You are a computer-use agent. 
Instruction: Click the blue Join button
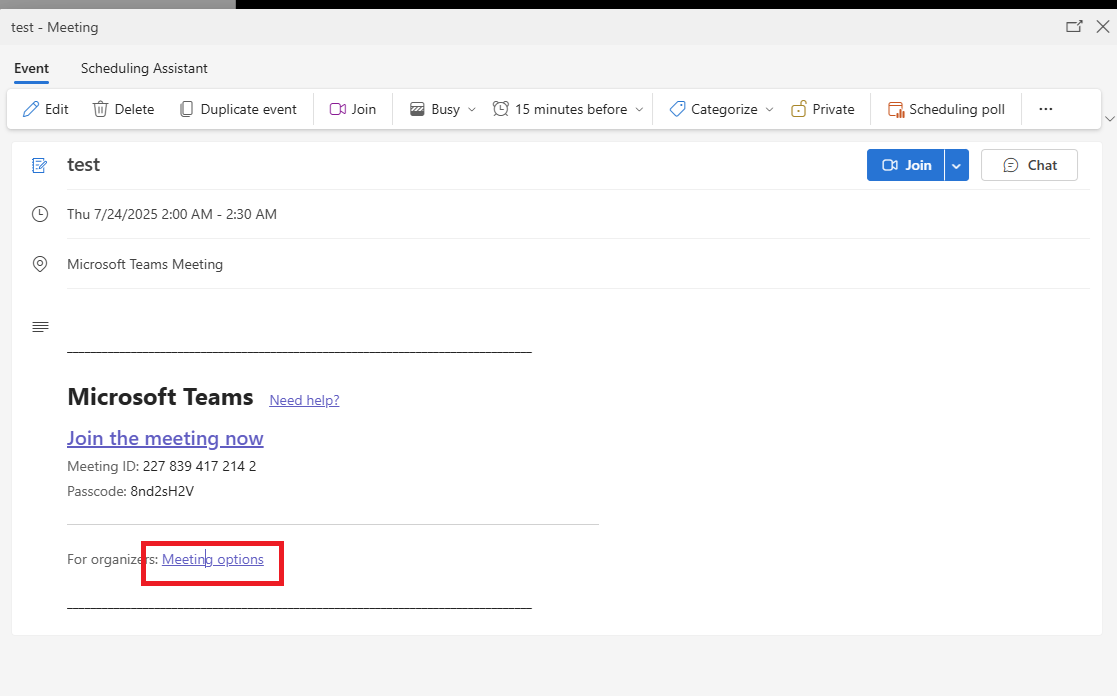tap(905, 165)
